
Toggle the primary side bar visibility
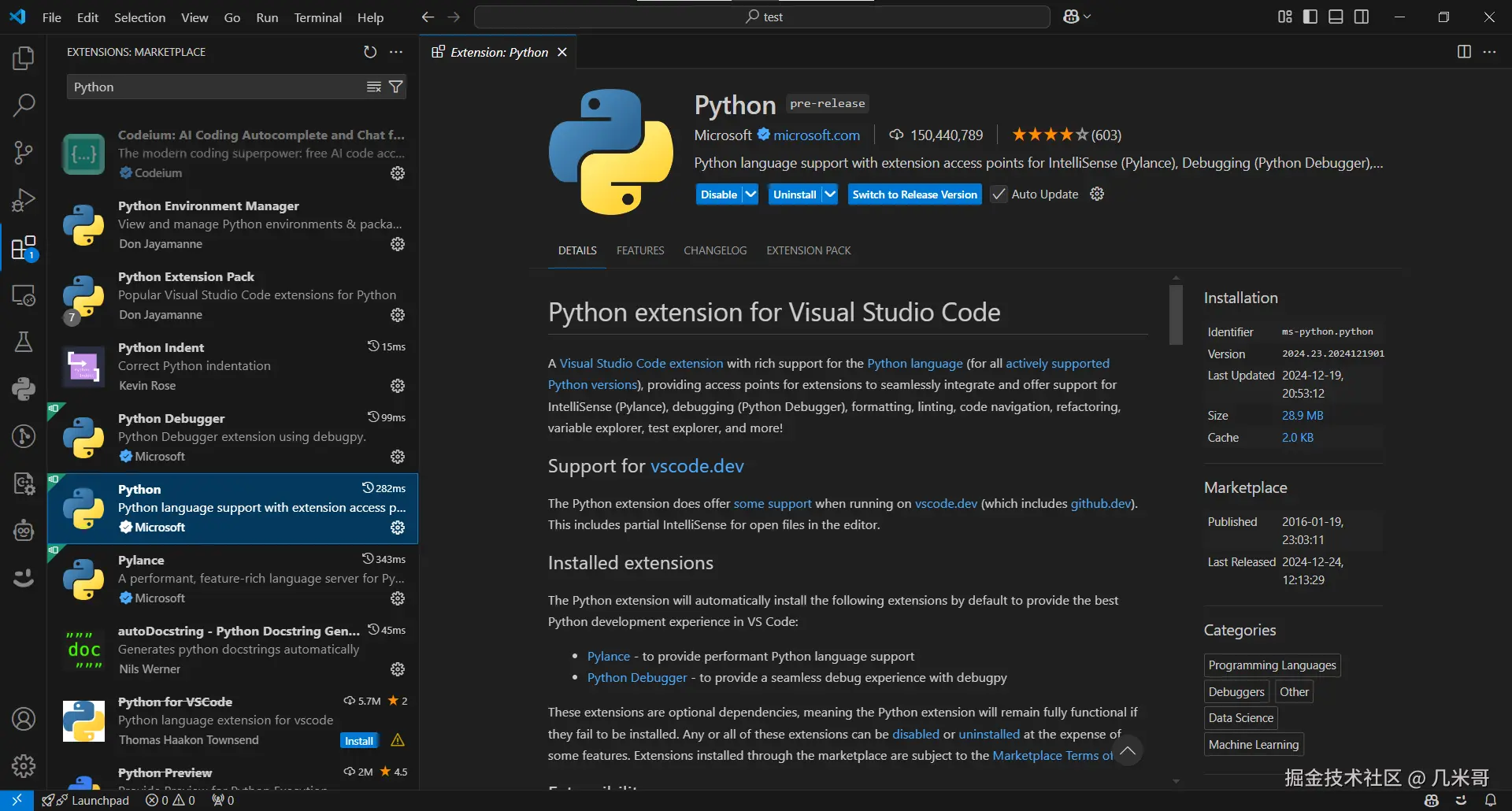tap(1310, 16)
